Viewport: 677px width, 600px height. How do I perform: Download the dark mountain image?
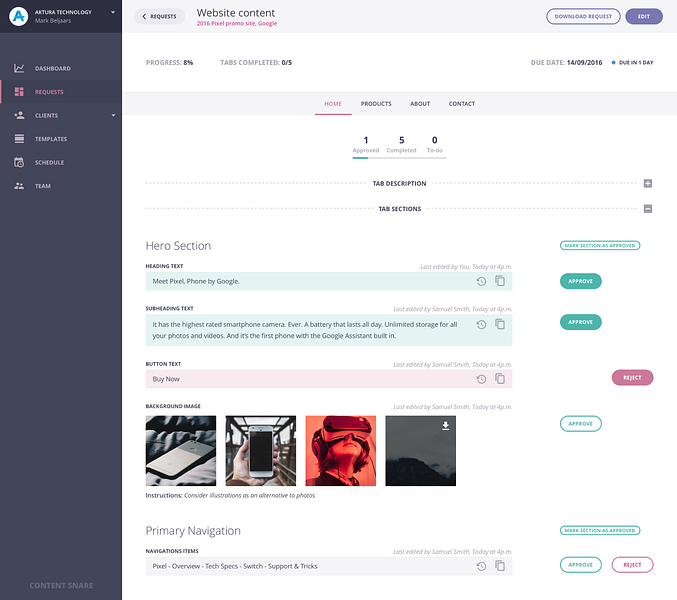pyautogui.click(x=446, y=426)
